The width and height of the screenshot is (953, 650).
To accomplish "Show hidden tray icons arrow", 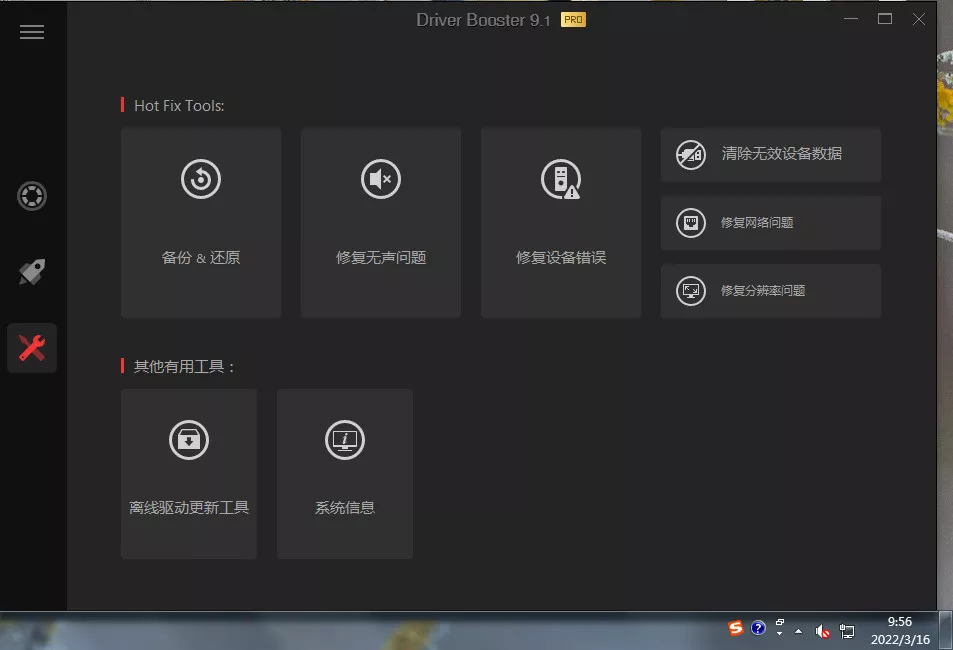I will pos(799,632).
